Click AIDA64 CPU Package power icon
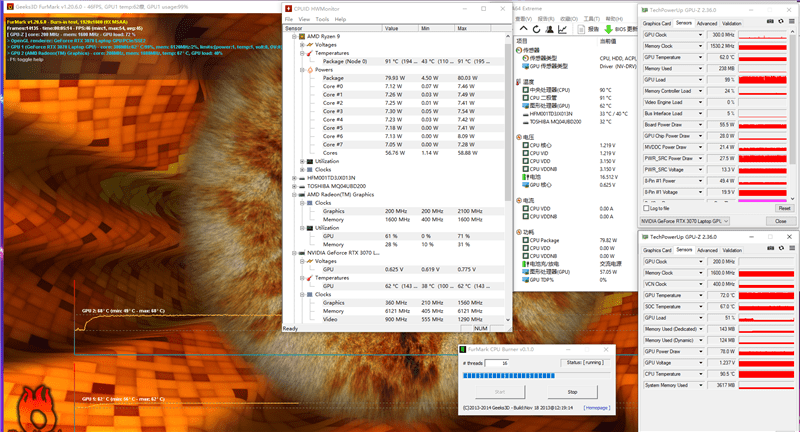800x432 pixels. [526, 240]
